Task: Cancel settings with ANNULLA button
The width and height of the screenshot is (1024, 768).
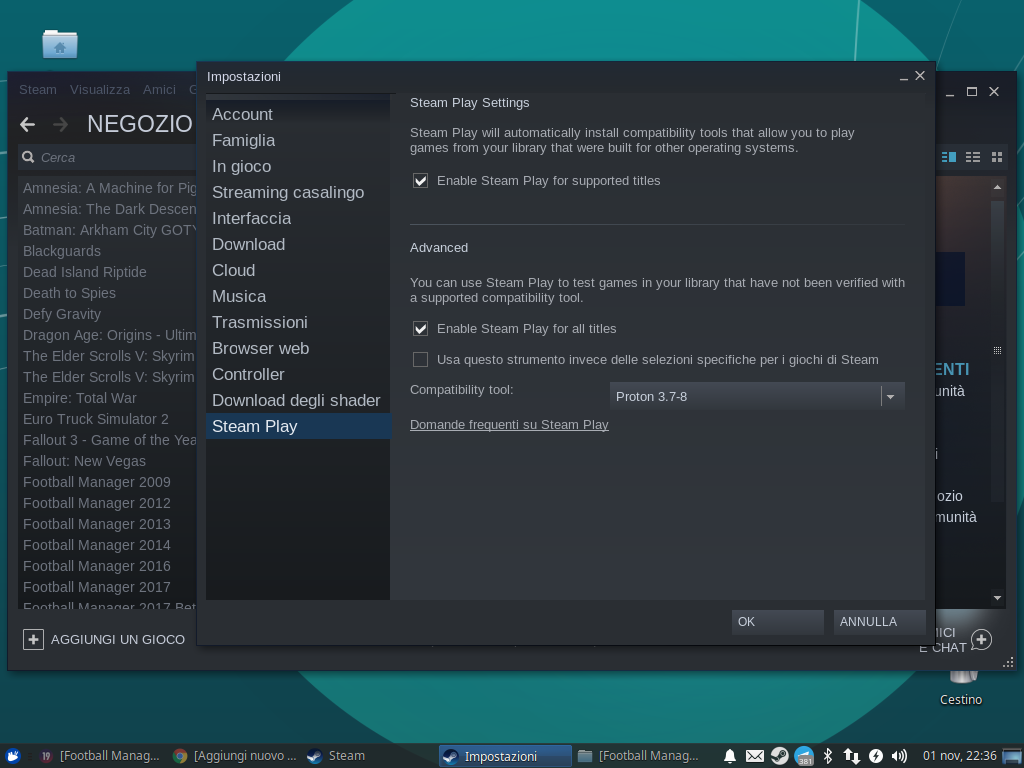Action: pos(879,622)
